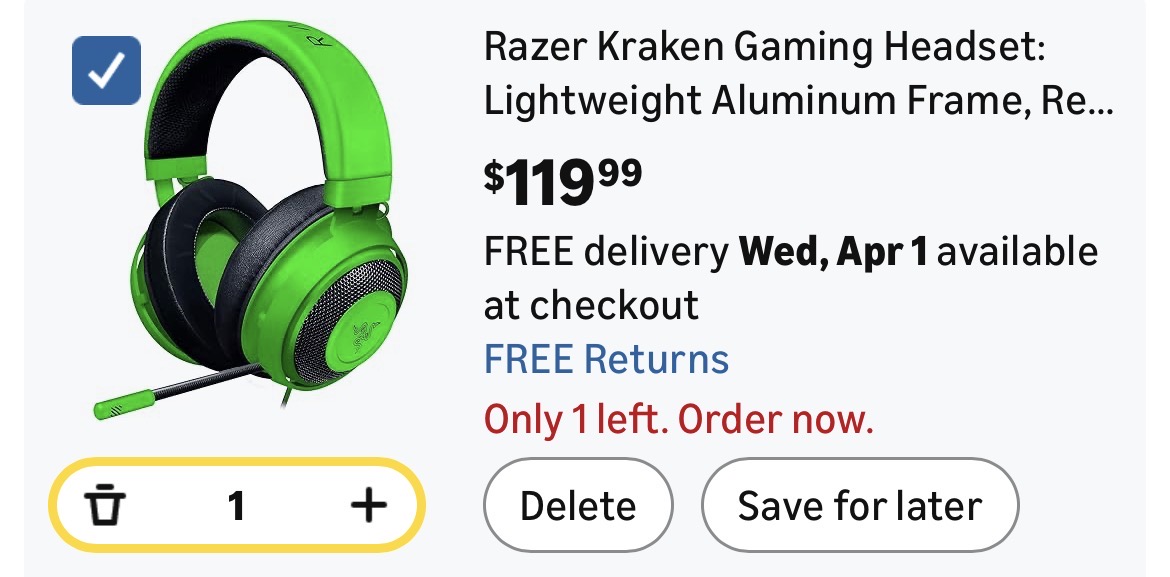Open the green Razer Kraken headset image
This screenshot has width=1170, height=577.
(250, 219)
